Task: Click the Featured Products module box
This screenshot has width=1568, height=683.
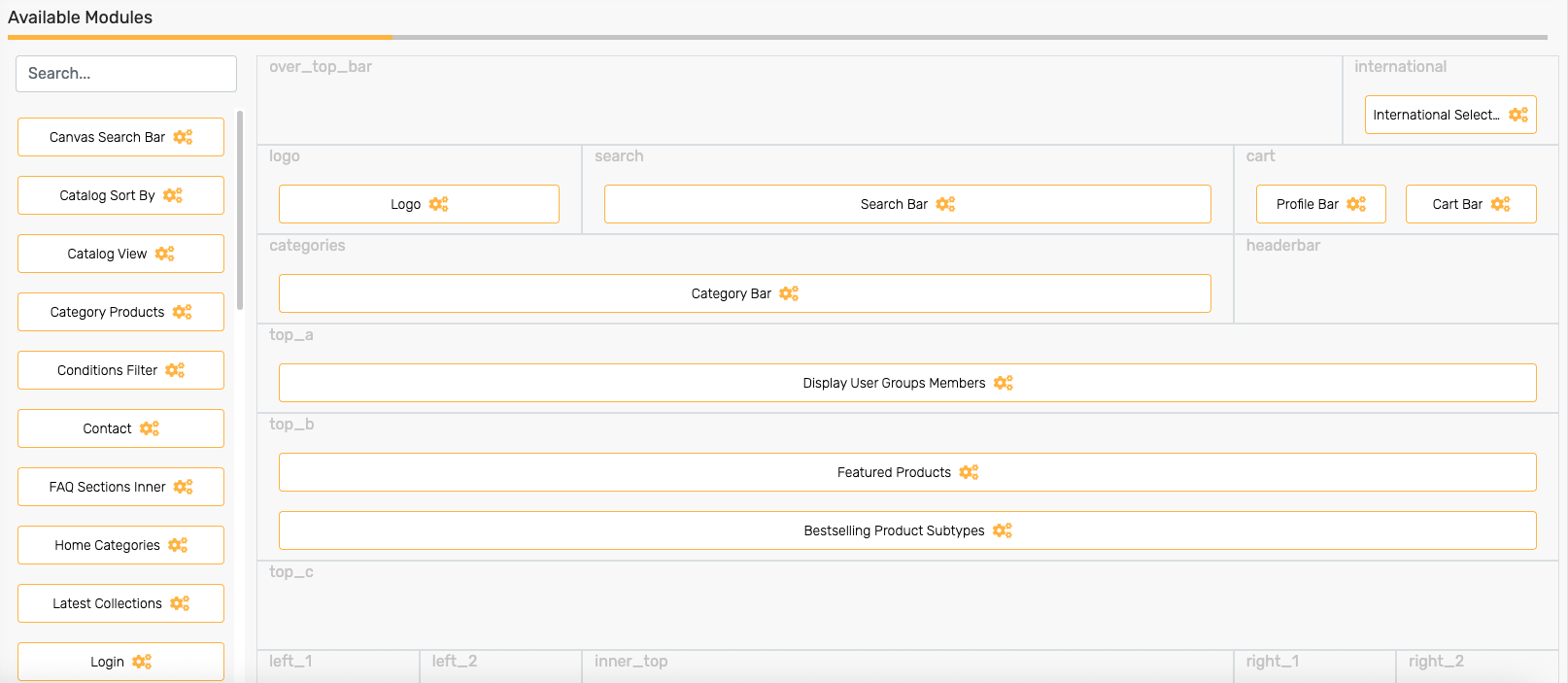Action: tap(907, 472)
